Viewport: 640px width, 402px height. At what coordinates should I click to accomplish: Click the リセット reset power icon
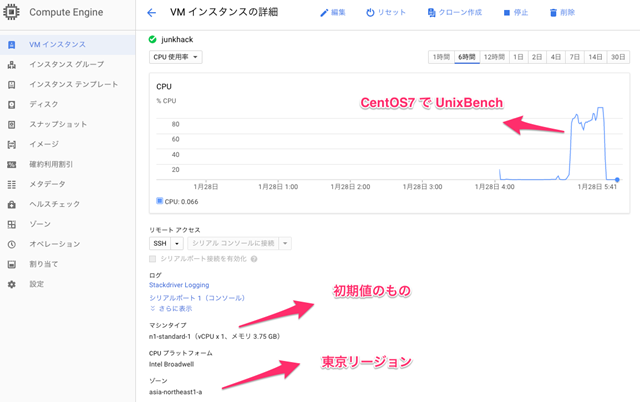pyautogui.click(x=370, y=13)
